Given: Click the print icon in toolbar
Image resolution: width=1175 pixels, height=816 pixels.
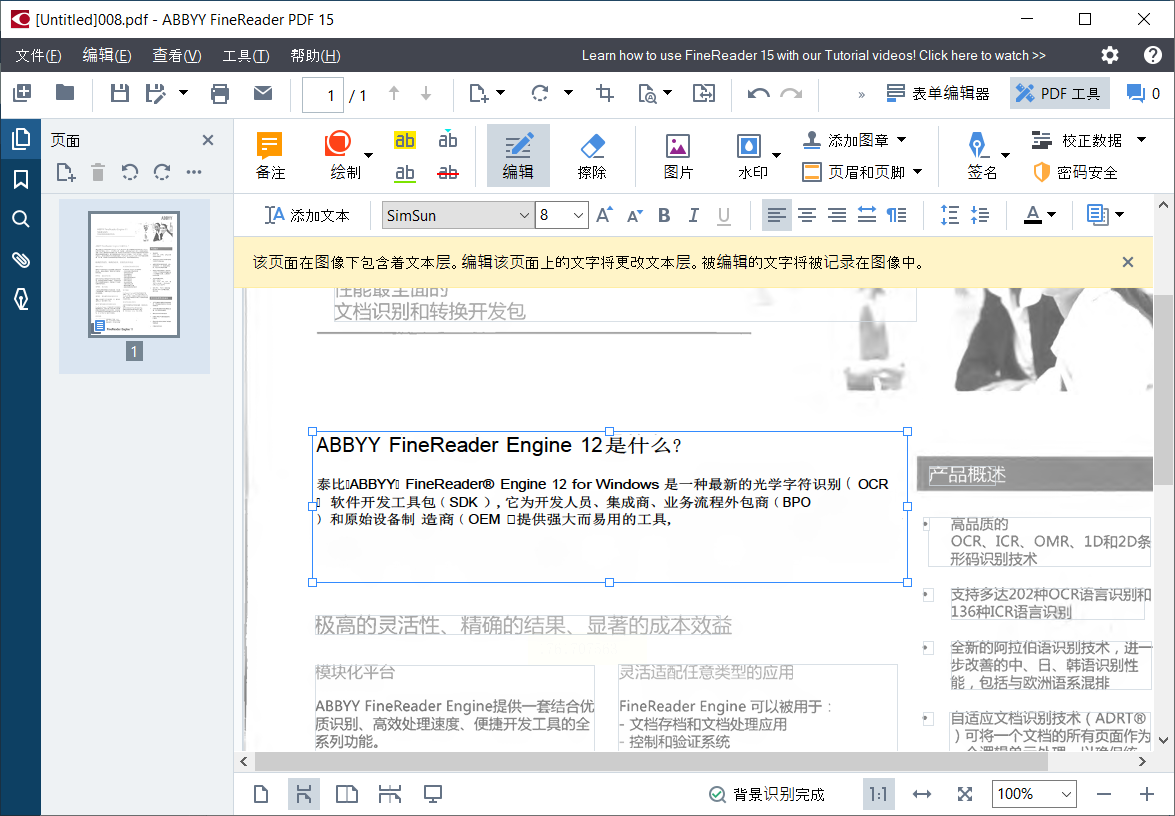Looking at the screenshot, I should (x=220, y=93).
